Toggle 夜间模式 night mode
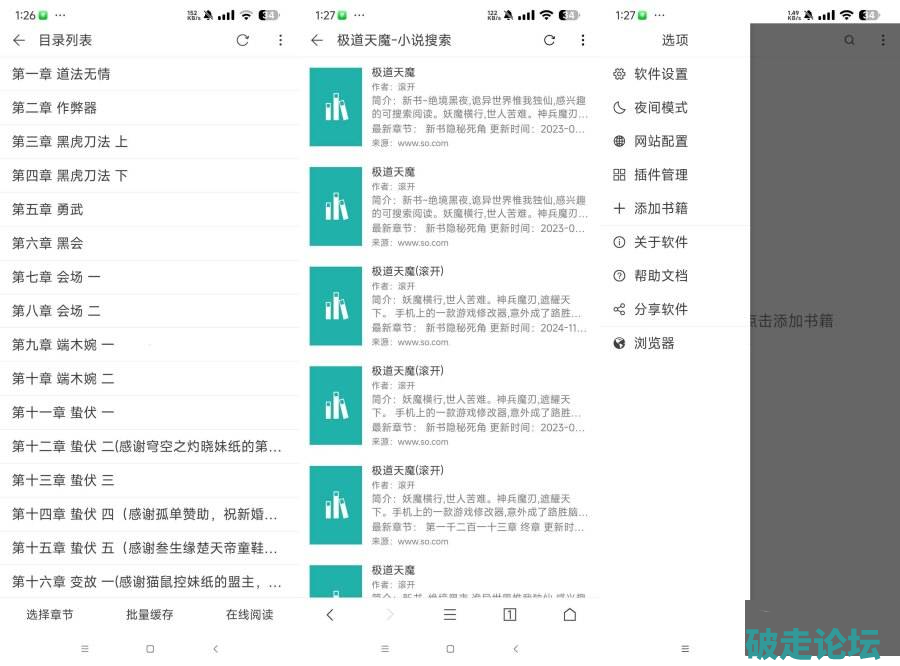Viewport: 900px width, 666px height. (x=660, y=108)
